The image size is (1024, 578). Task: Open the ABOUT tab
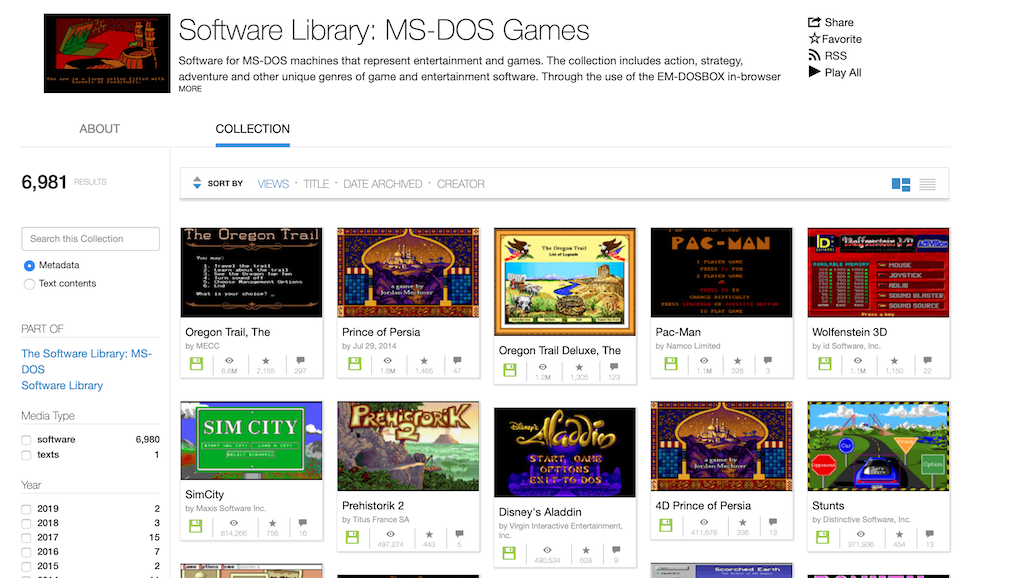(99, 129)
